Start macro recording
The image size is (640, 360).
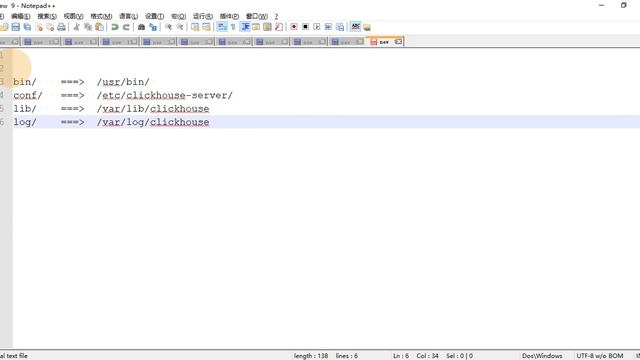pyautogui.click(x=294, y=27)
